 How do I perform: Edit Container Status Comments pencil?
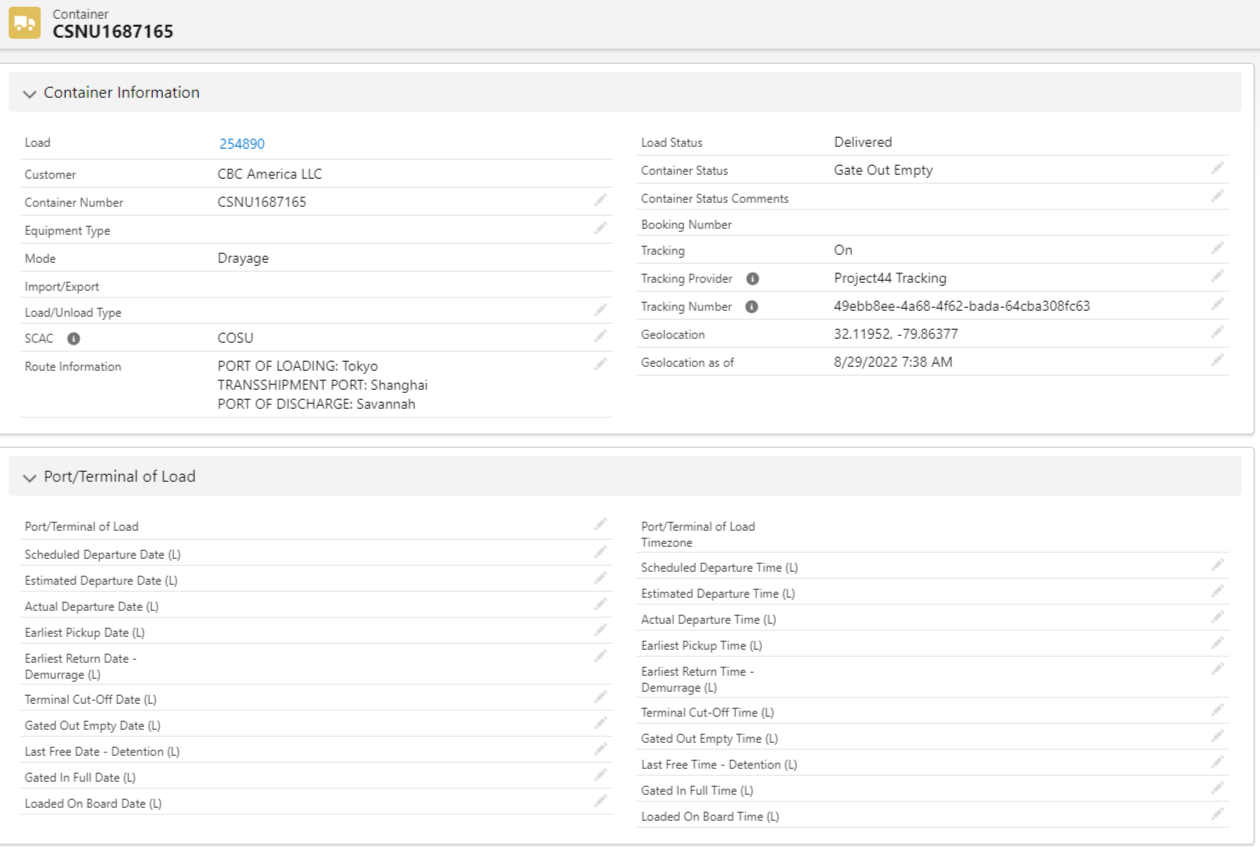(1217, 196)
